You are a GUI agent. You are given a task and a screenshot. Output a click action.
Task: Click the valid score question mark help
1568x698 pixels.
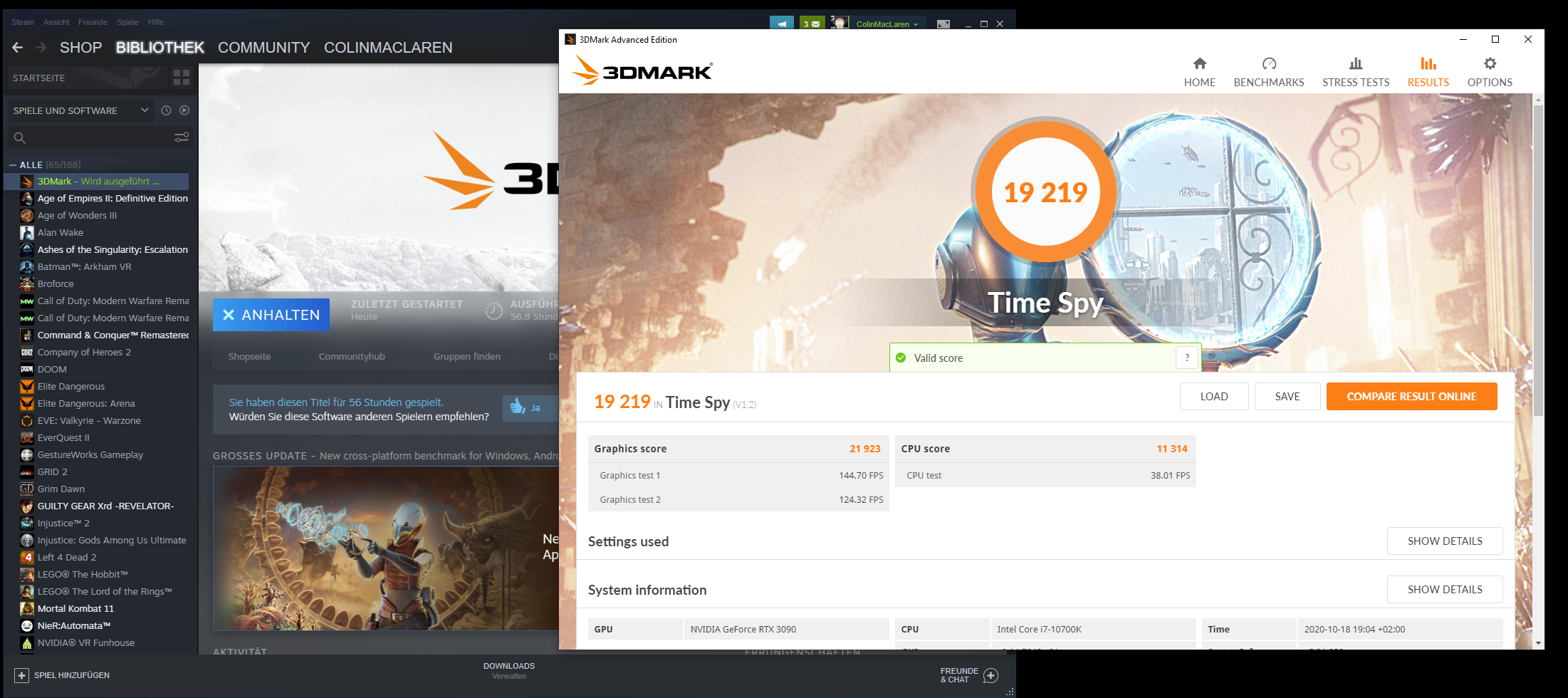(x=1187, y=358)
